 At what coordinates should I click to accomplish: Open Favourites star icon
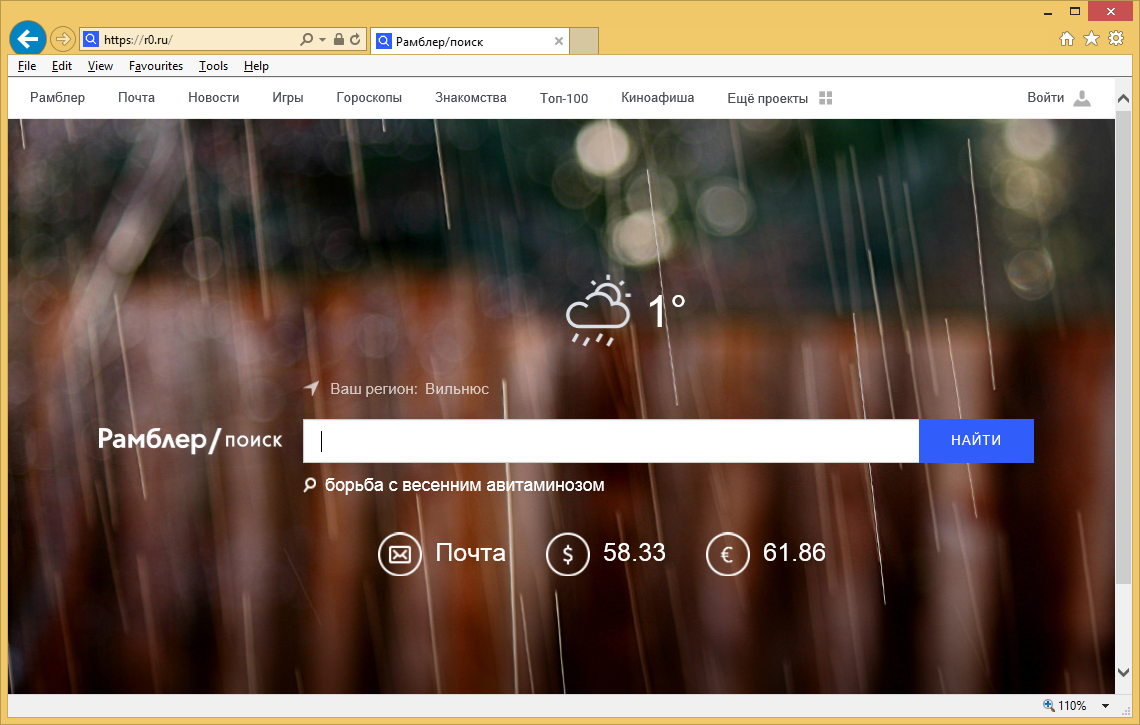[x=1091, y=39]
